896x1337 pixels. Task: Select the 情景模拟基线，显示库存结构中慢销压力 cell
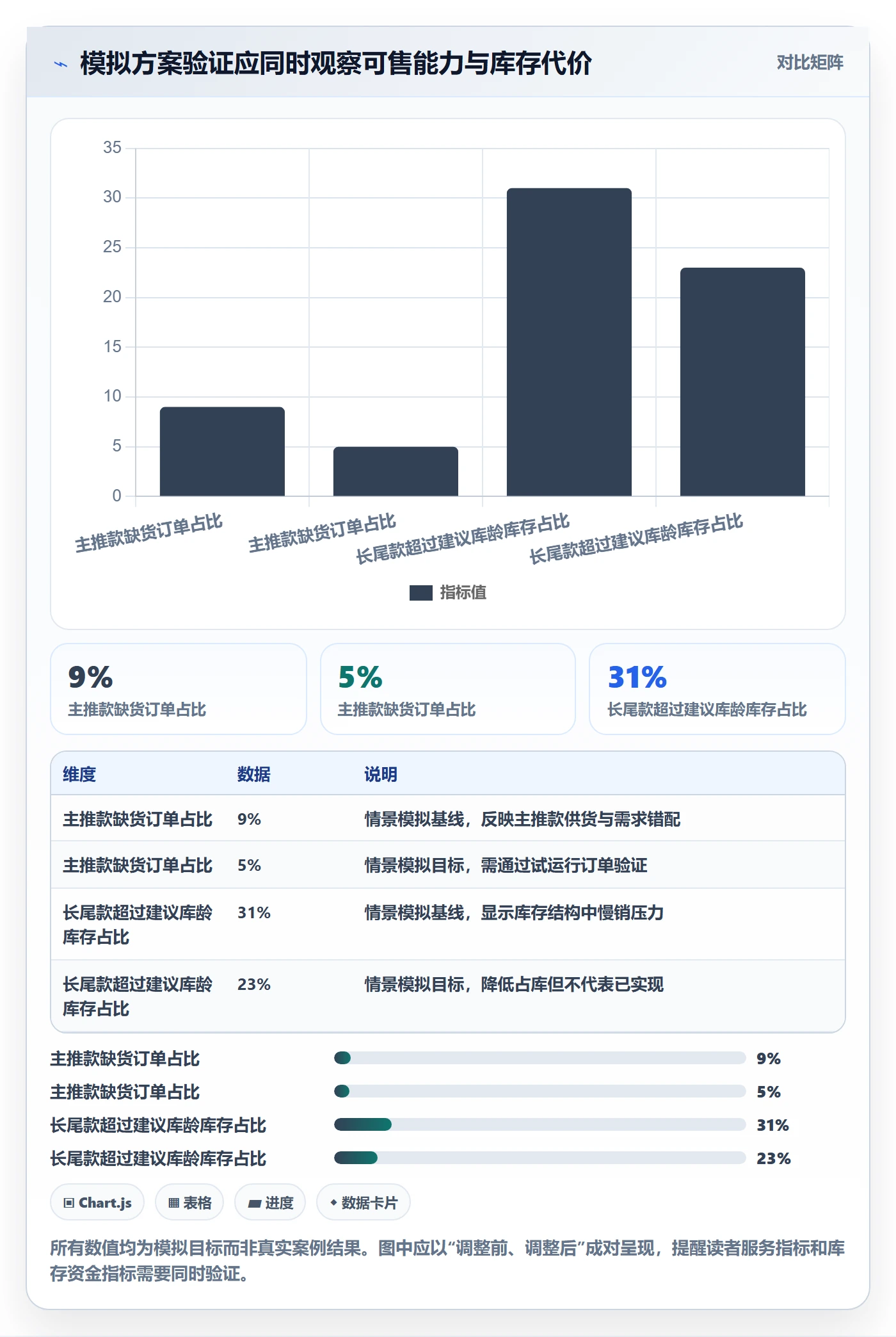tap(514, 912)
